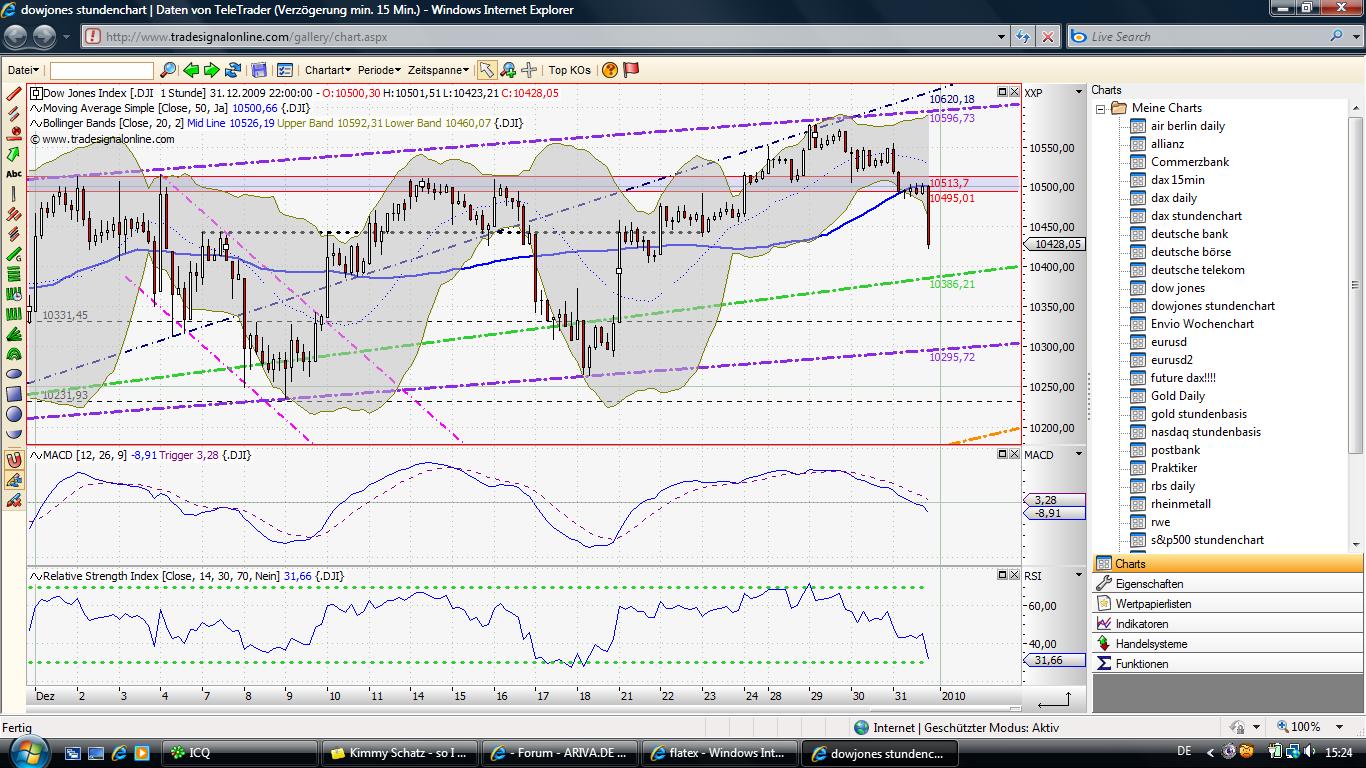Collapse the Meine Charts folder
The height and width of the screenshot is (768, 1366).
1101,108
